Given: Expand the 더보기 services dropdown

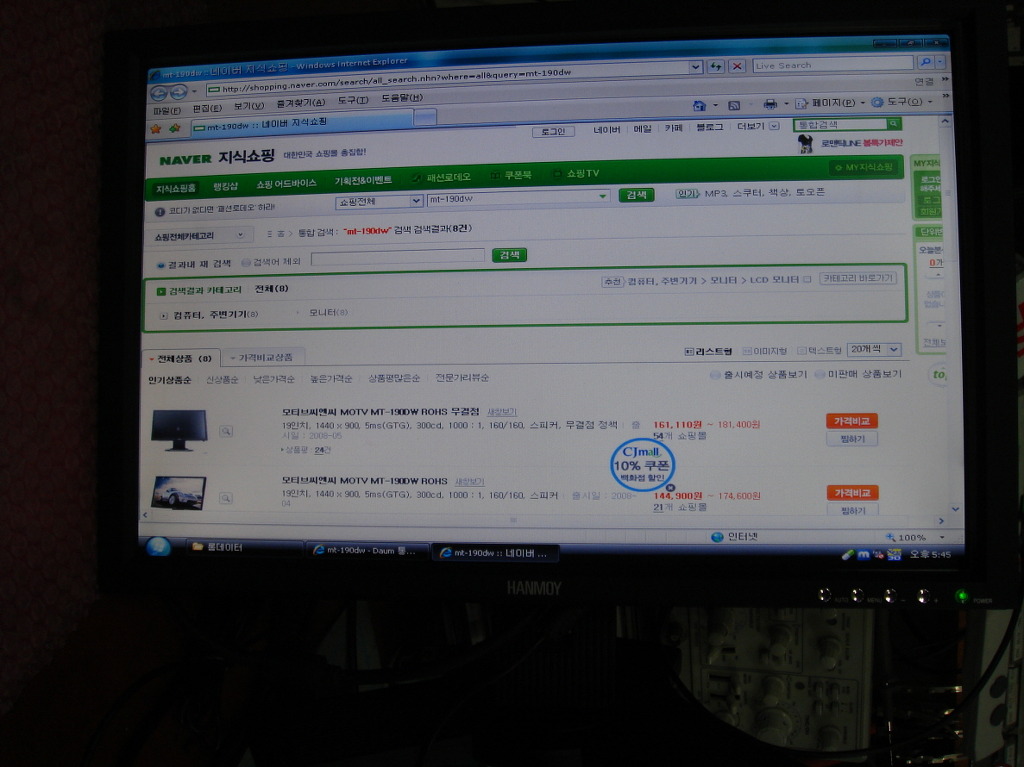Looking at the screenshot, I should 775,125.
